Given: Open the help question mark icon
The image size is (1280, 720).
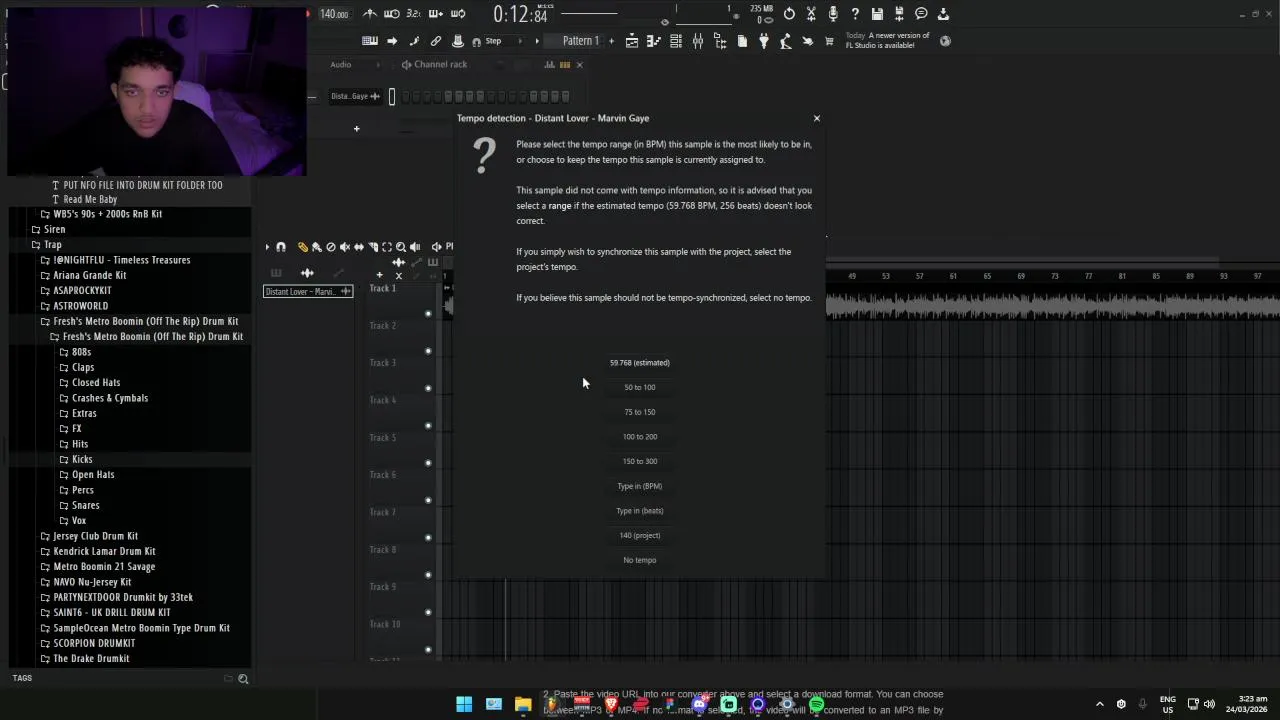Looking at the screenshot, I should click(855, 14).
